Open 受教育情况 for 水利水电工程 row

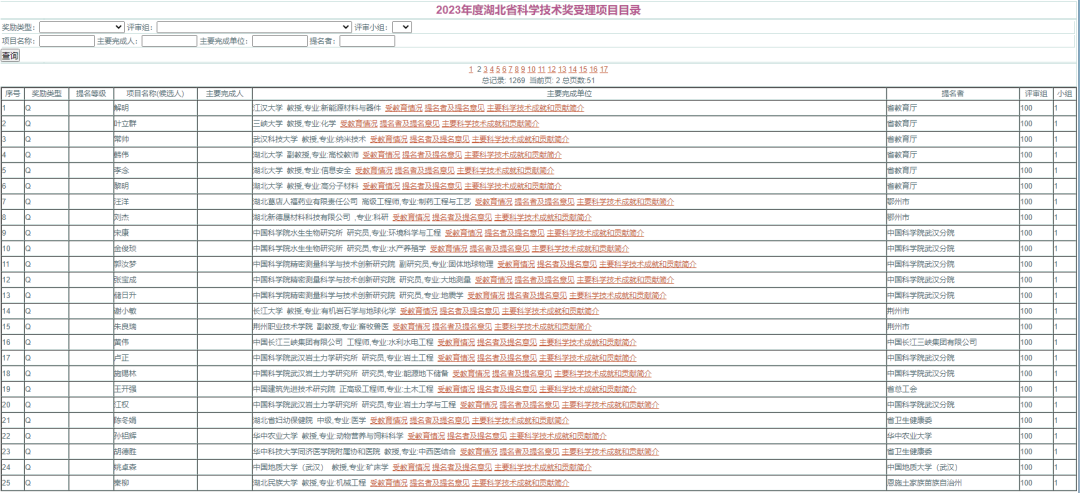(455, 342)
